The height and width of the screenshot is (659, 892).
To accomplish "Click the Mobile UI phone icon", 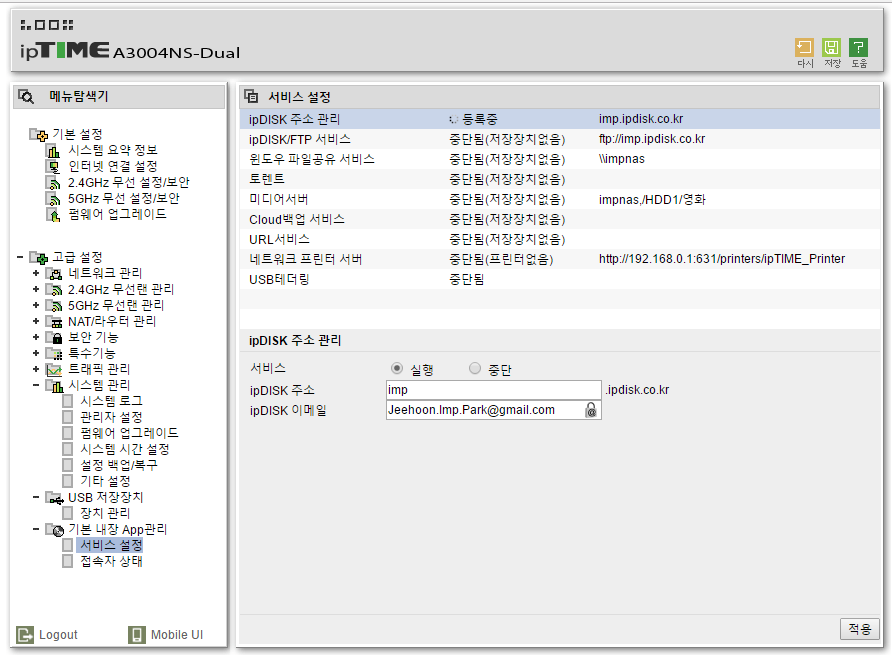I will point(137,635).
